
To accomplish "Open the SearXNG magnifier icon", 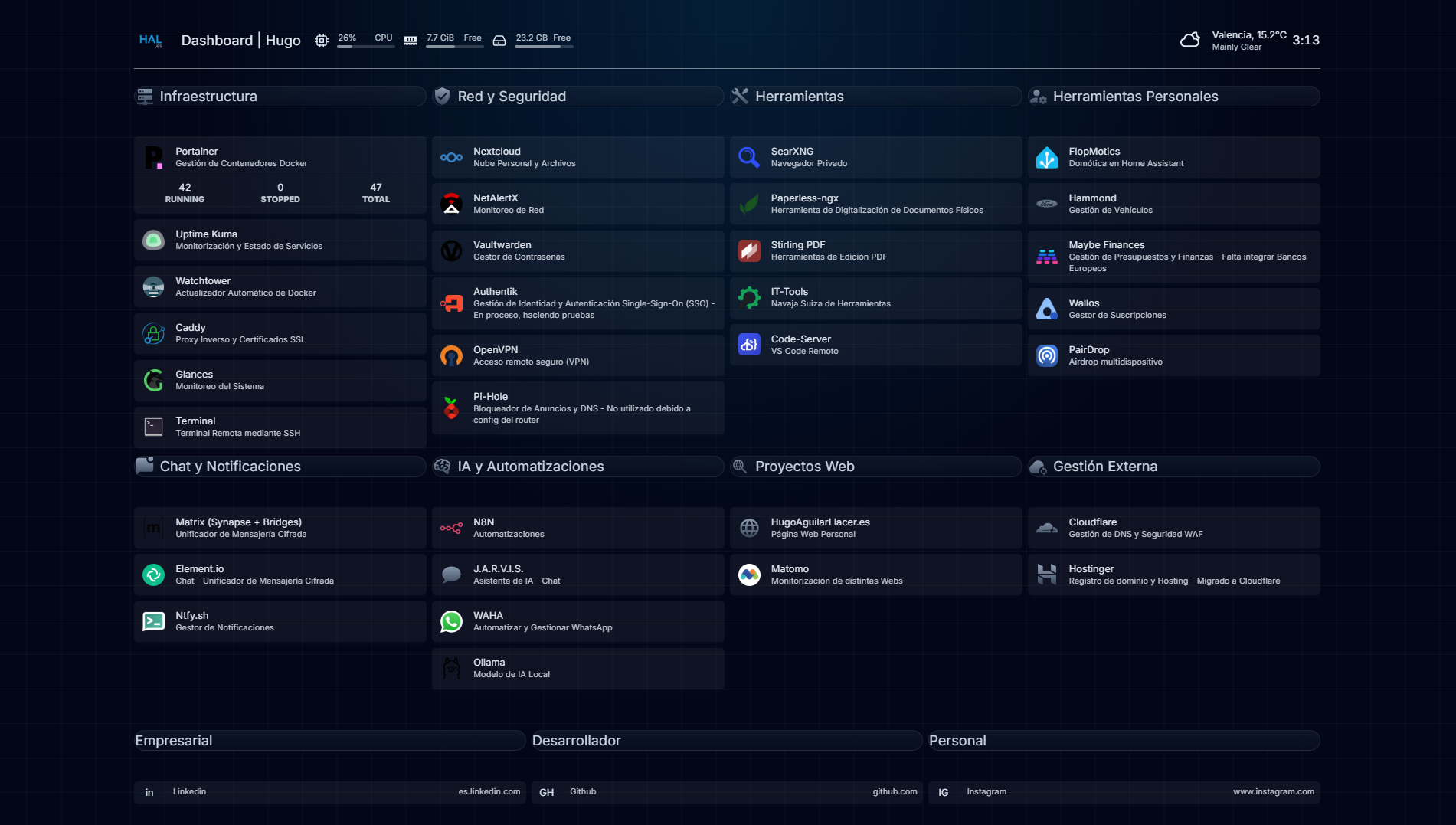I will click(x=749, y=157).
